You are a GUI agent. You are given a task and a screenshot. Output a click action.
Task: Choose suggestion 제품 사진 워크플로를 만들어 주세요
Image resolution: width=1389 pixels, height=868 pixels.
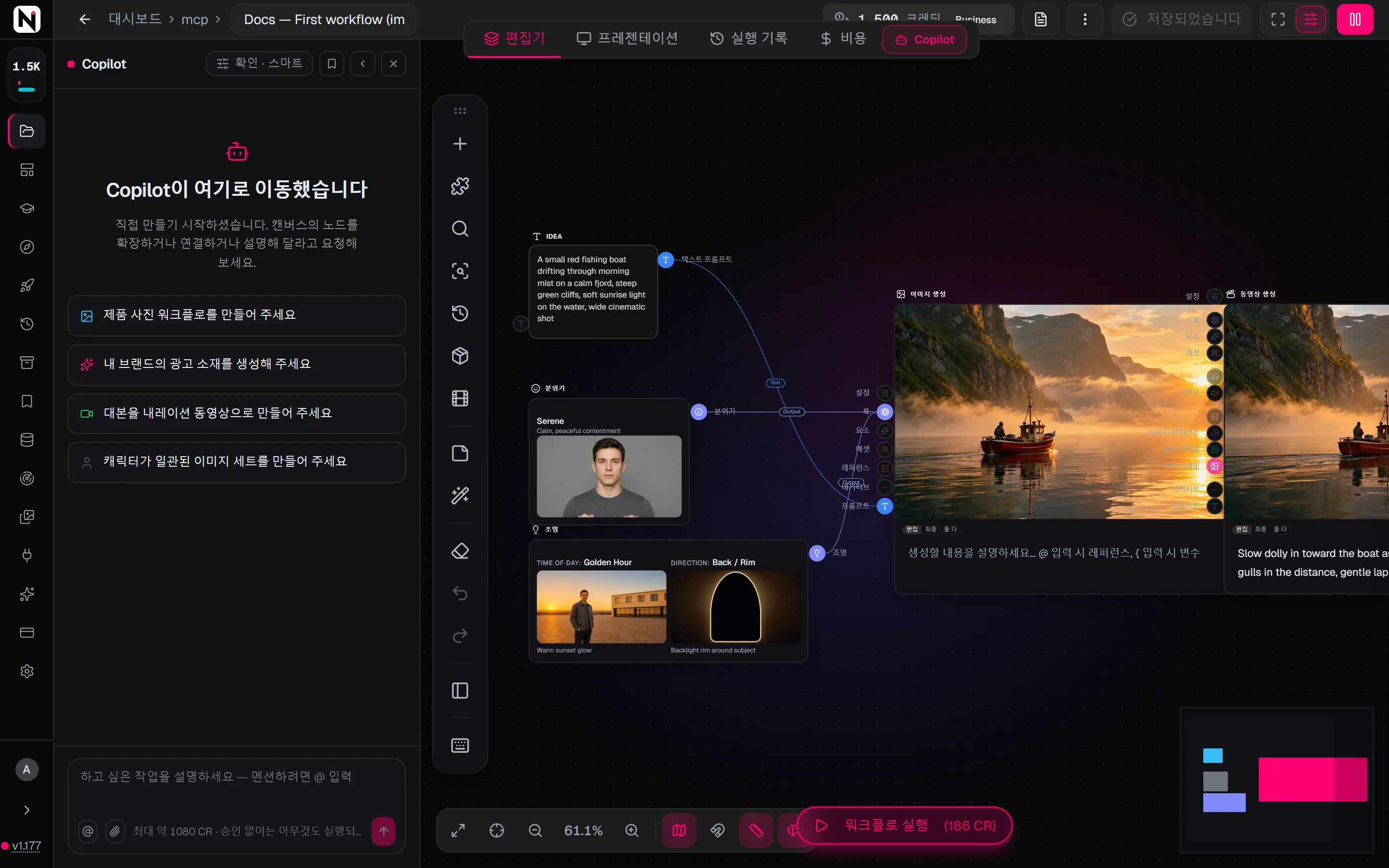(236, 315)
